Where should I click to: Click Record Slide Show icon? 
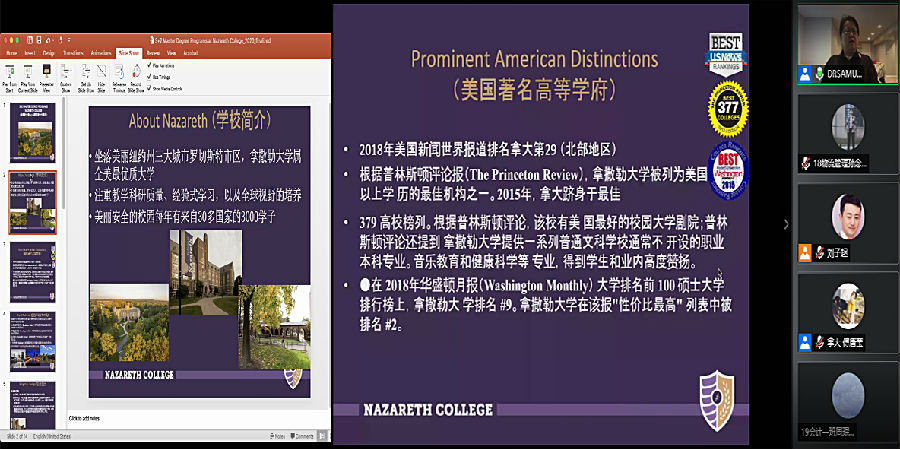(x=137, y=71)
